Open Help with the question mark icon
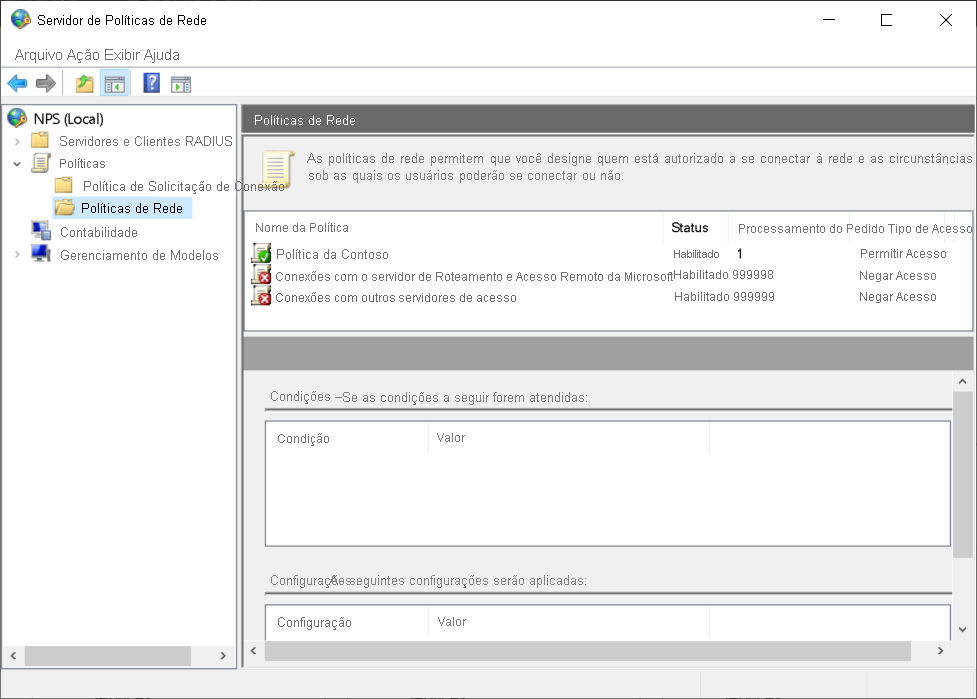977x699 pixels. click(x=151, y=83)
